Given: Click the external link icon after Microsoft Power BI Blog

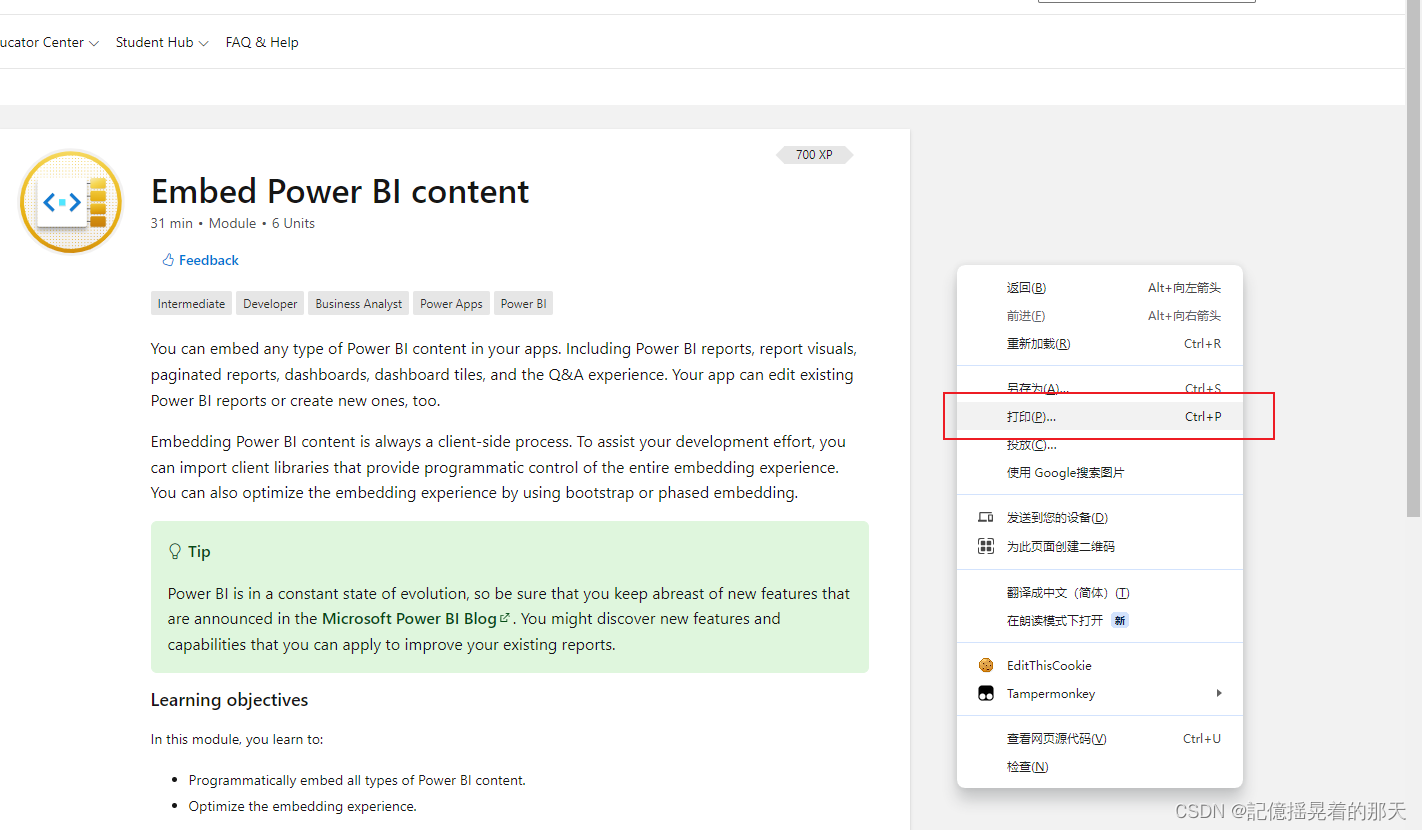Looking at the screenshot, I should [505, 618].
